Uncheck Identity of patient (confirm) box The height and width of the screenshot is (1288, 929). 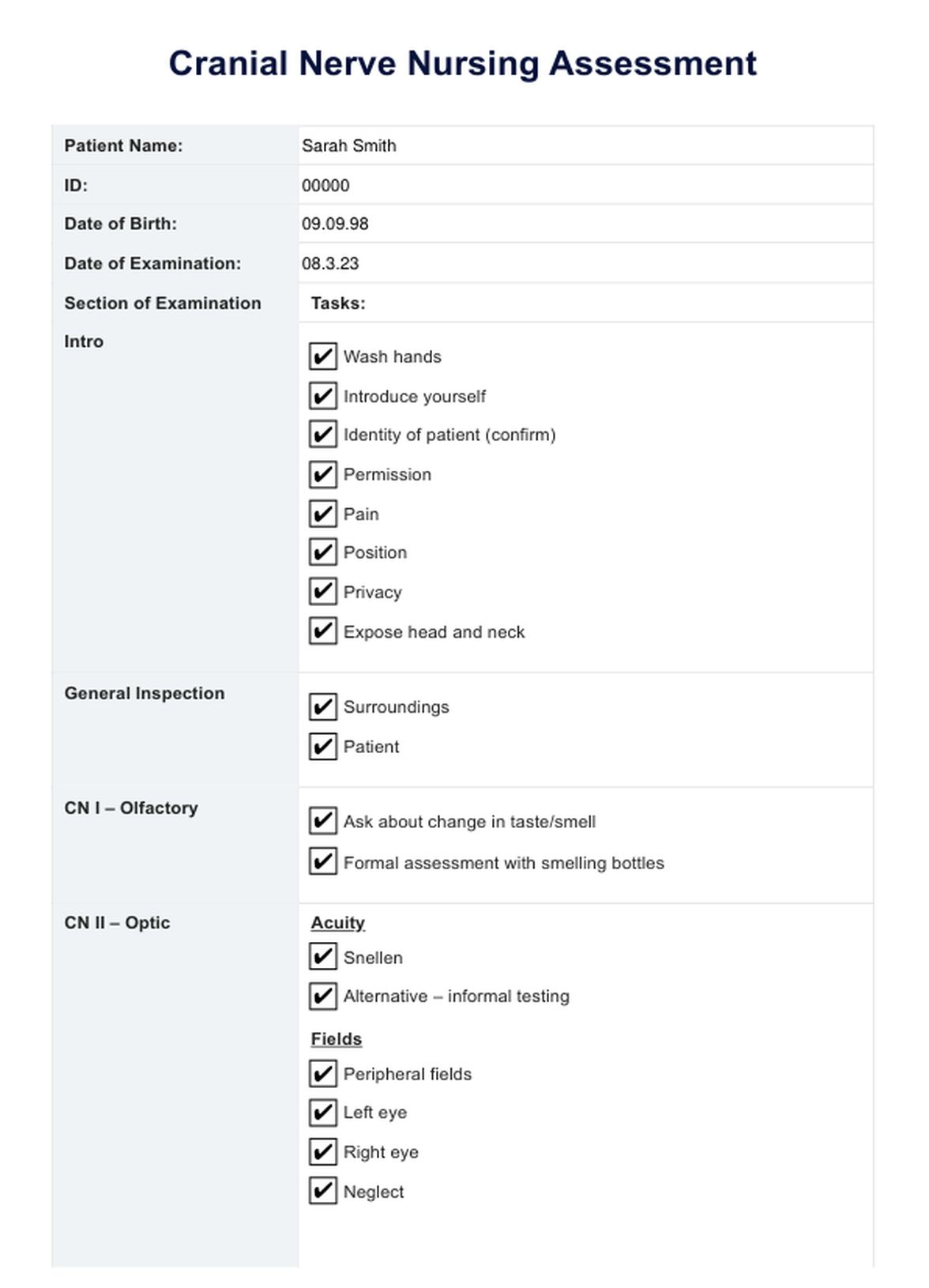click(x=322, y=435)
